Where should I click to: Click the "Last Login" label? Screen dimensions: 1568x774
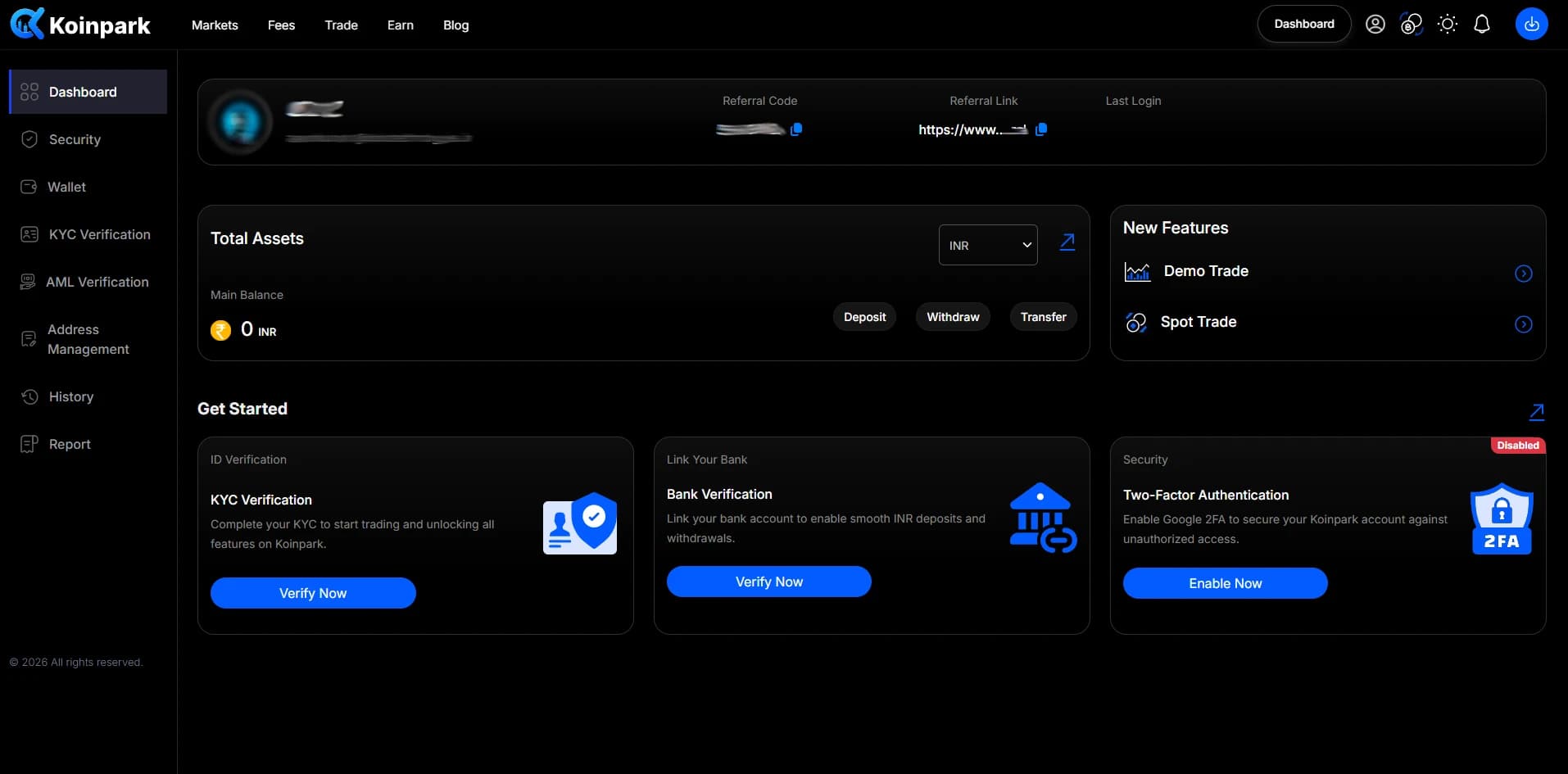(x=1133, y=101)
